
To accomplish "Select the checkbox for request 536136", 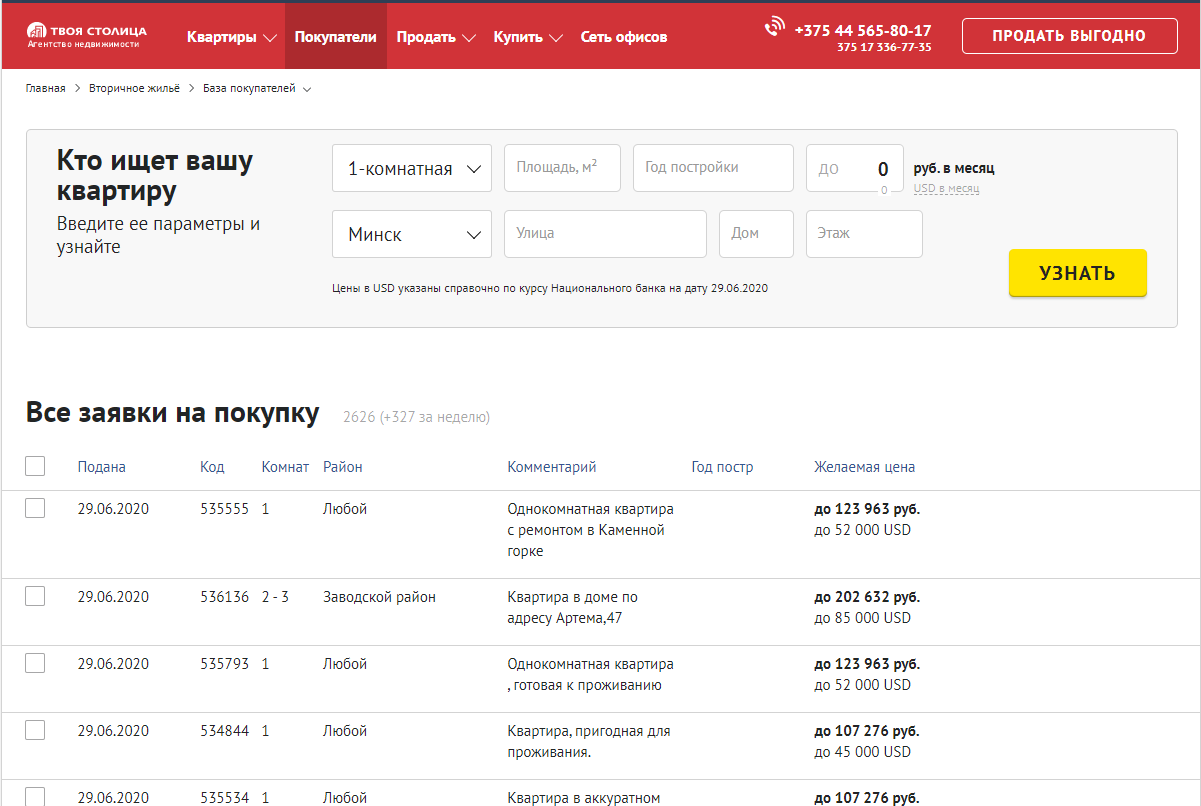I will point(35,596).
